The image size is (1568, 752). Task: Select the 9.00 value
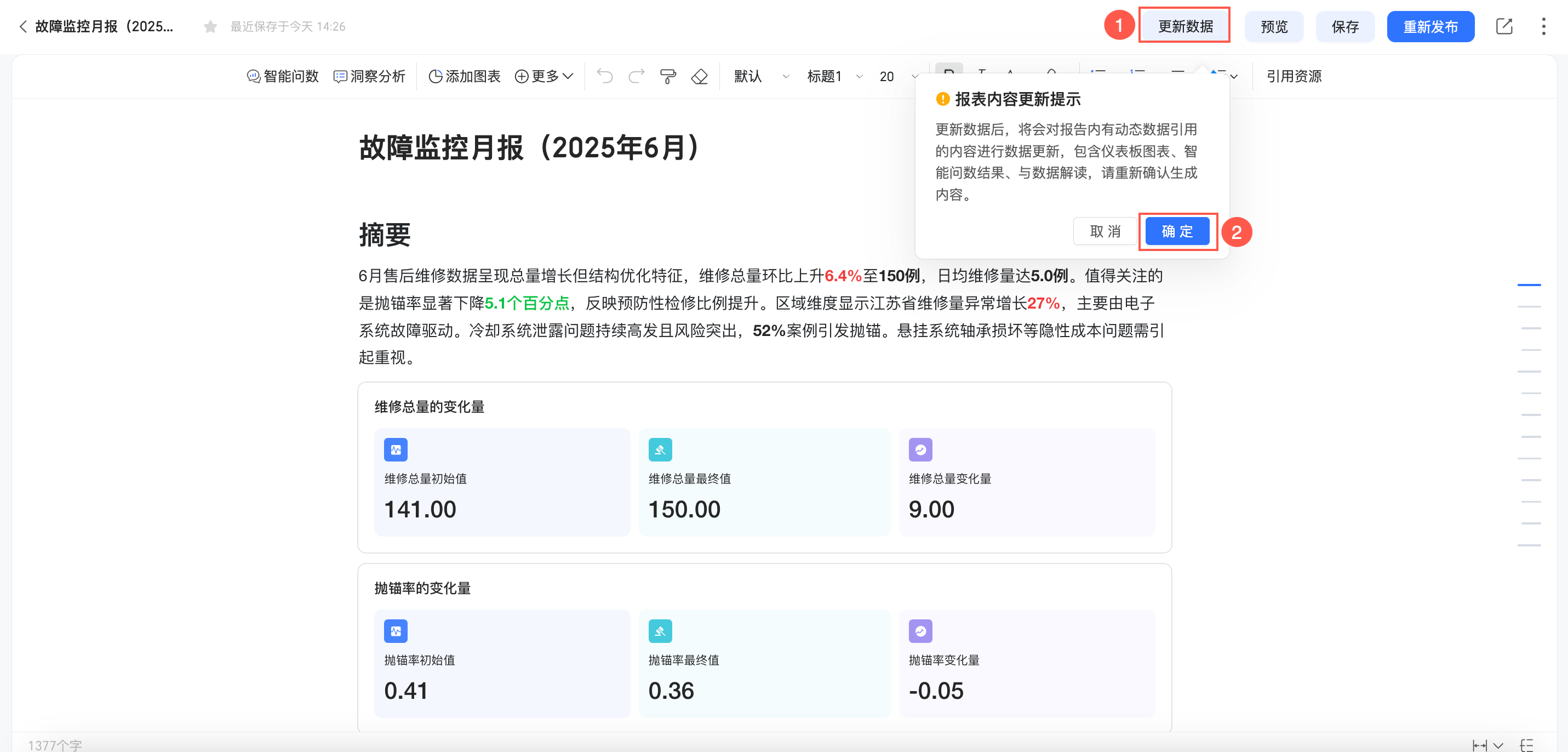click(x=931, y=509)
